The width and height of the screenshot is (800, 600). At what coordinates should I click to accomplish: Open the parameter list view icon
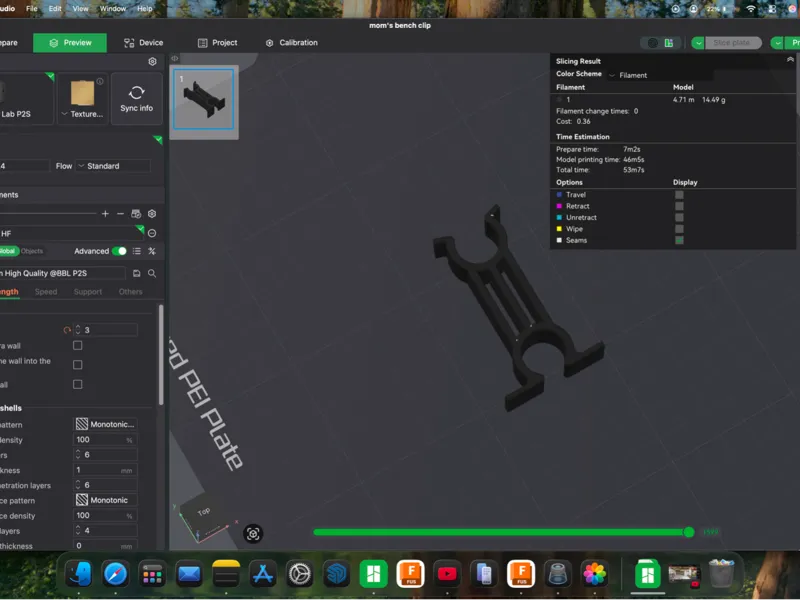coord(137,251)
